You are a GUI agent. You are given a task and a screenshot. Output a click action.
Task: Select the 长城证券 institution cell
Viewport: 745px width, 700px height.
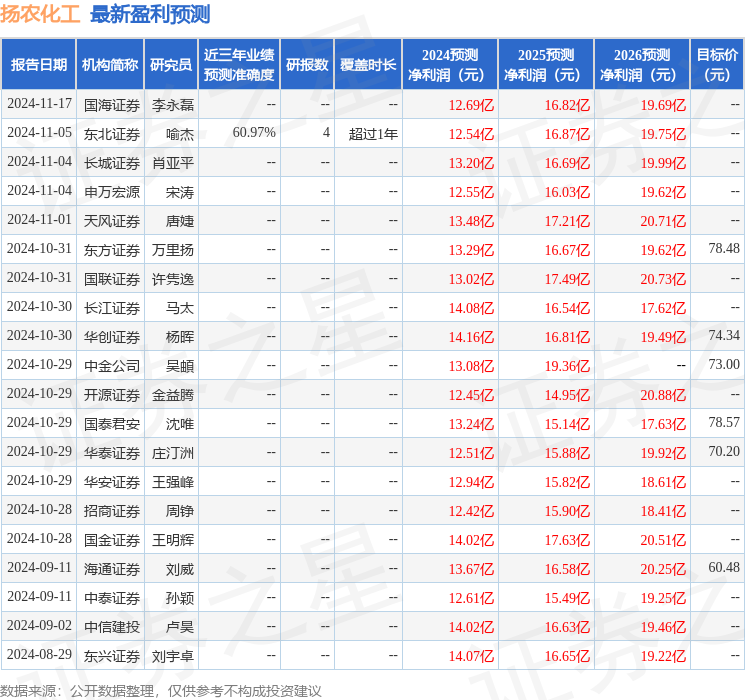[112, 163]
